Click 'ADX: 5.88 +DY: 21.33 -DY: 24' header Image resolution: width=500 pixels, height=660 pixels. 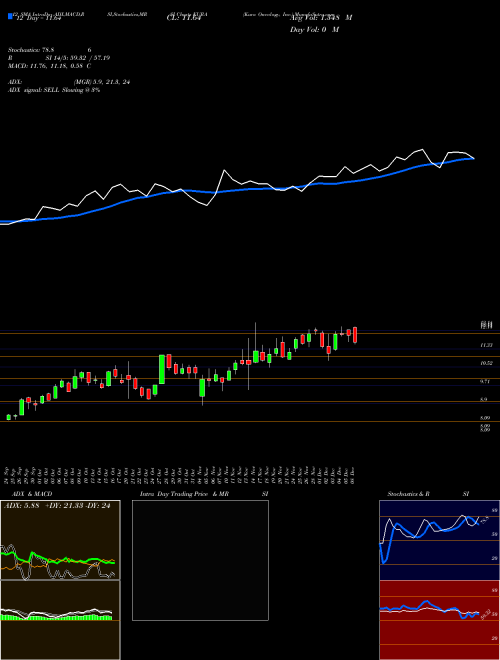[57, 506]
